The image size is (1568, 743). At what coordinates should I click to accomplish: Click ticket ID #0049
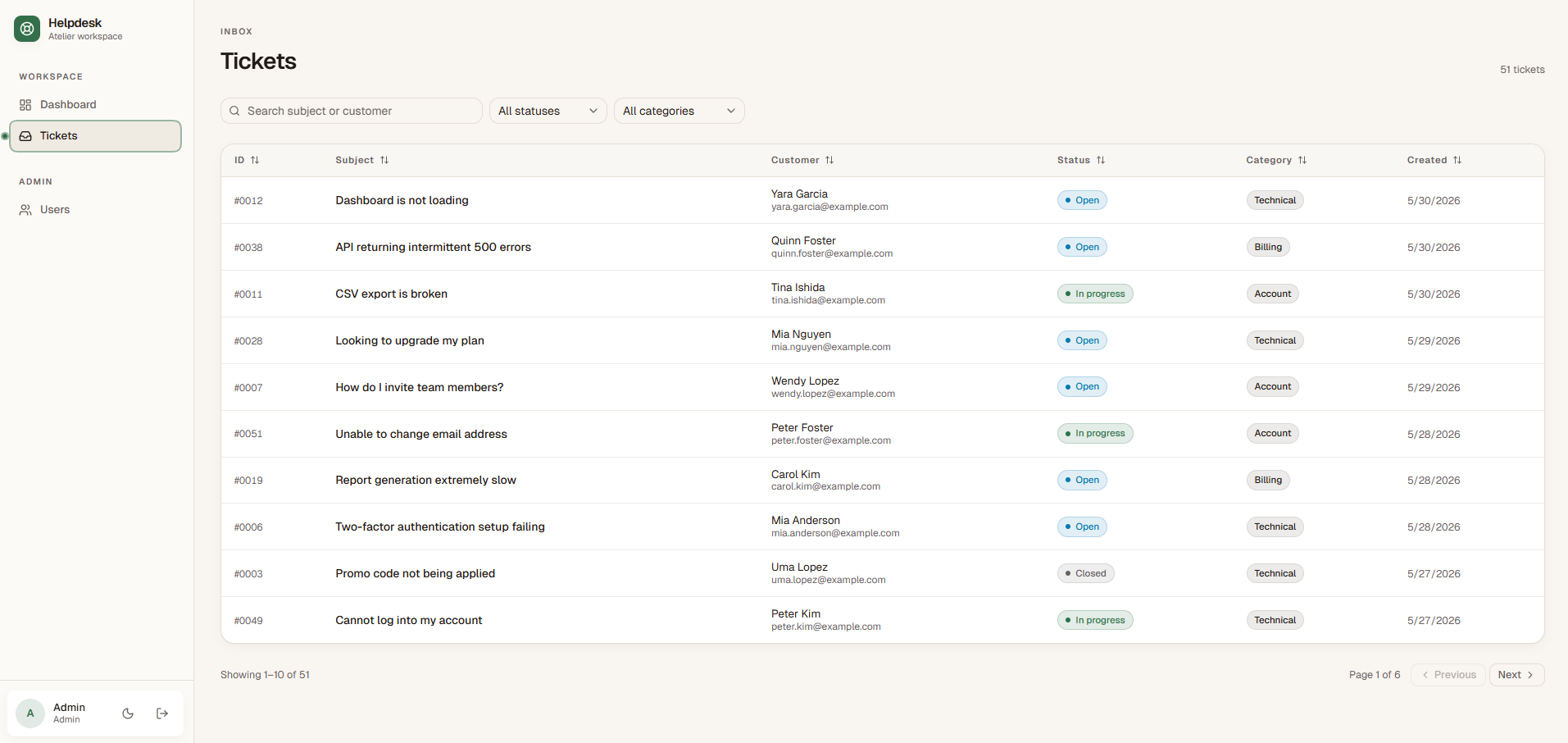[x=248, y=621]
